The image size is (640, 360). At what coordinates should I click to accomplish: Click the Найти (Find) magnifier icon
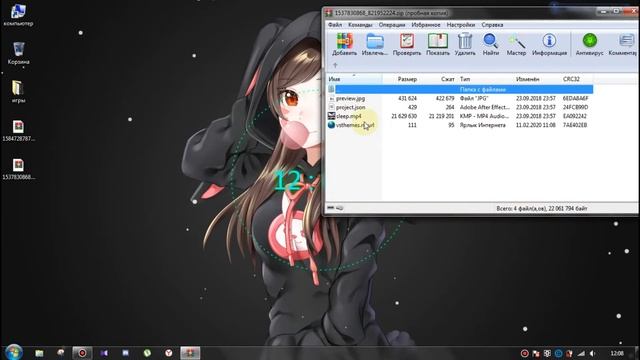pos(490,42)
